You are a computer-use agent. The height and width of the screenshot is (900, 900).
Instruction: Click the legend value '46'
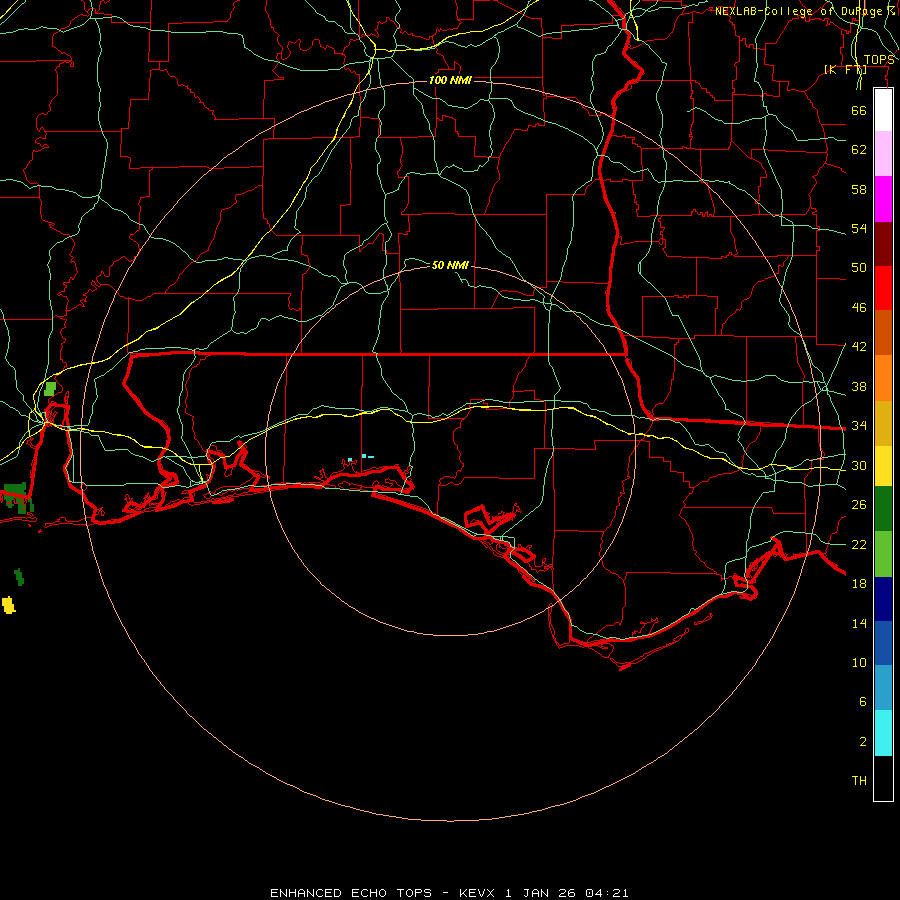pos(859,308)
